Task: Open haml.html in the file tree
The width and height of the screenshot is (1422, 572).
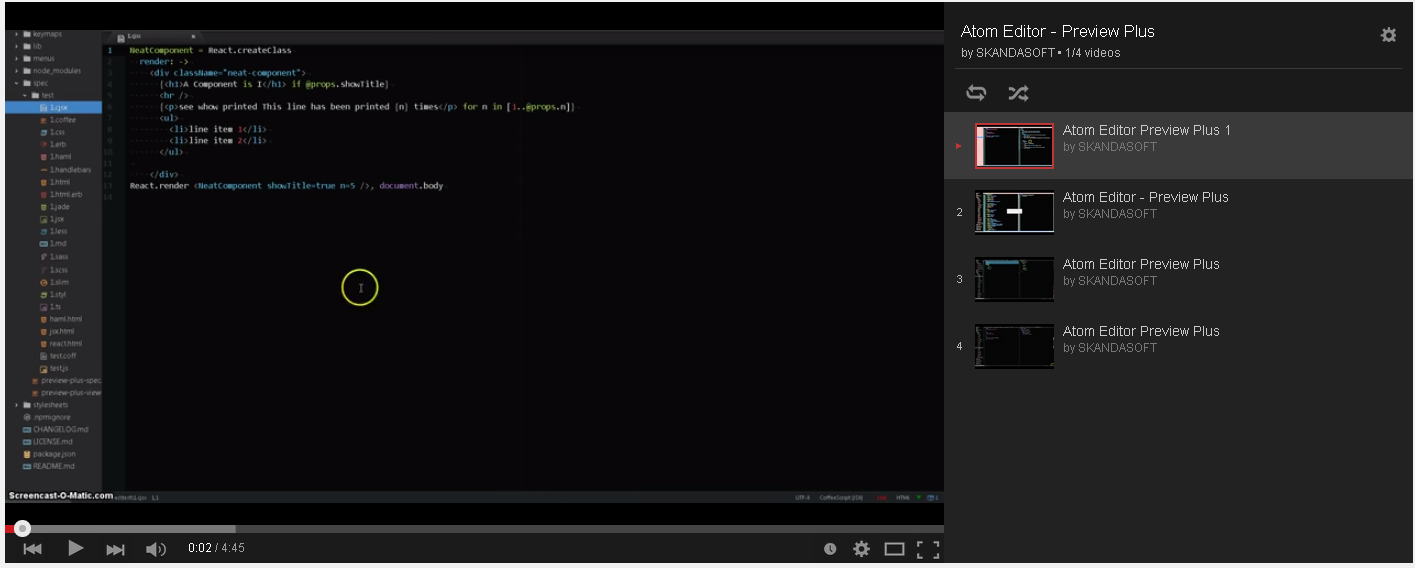Action: pyautogui.click(x=60, y=319)
